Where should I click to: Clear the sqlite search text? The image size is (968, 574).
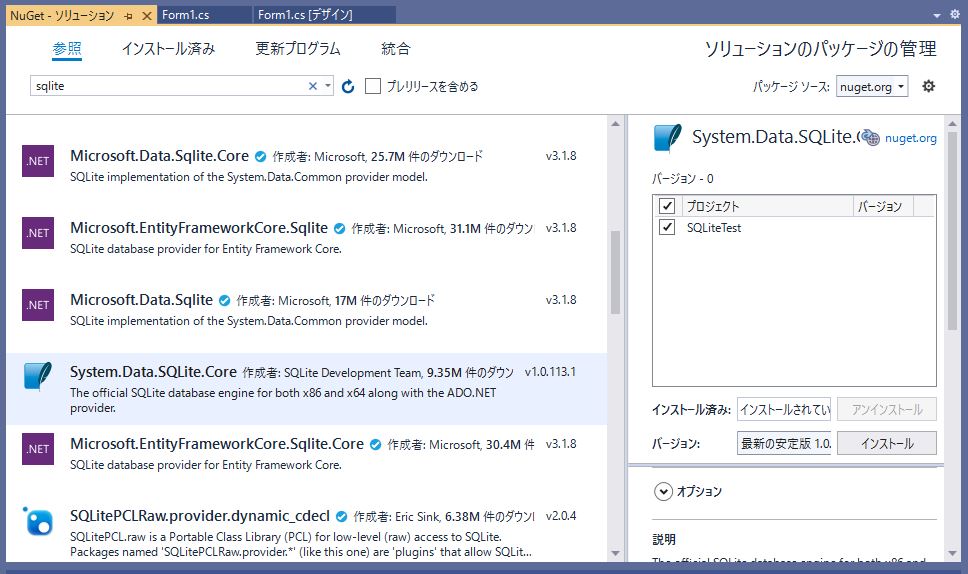(313, 86)
